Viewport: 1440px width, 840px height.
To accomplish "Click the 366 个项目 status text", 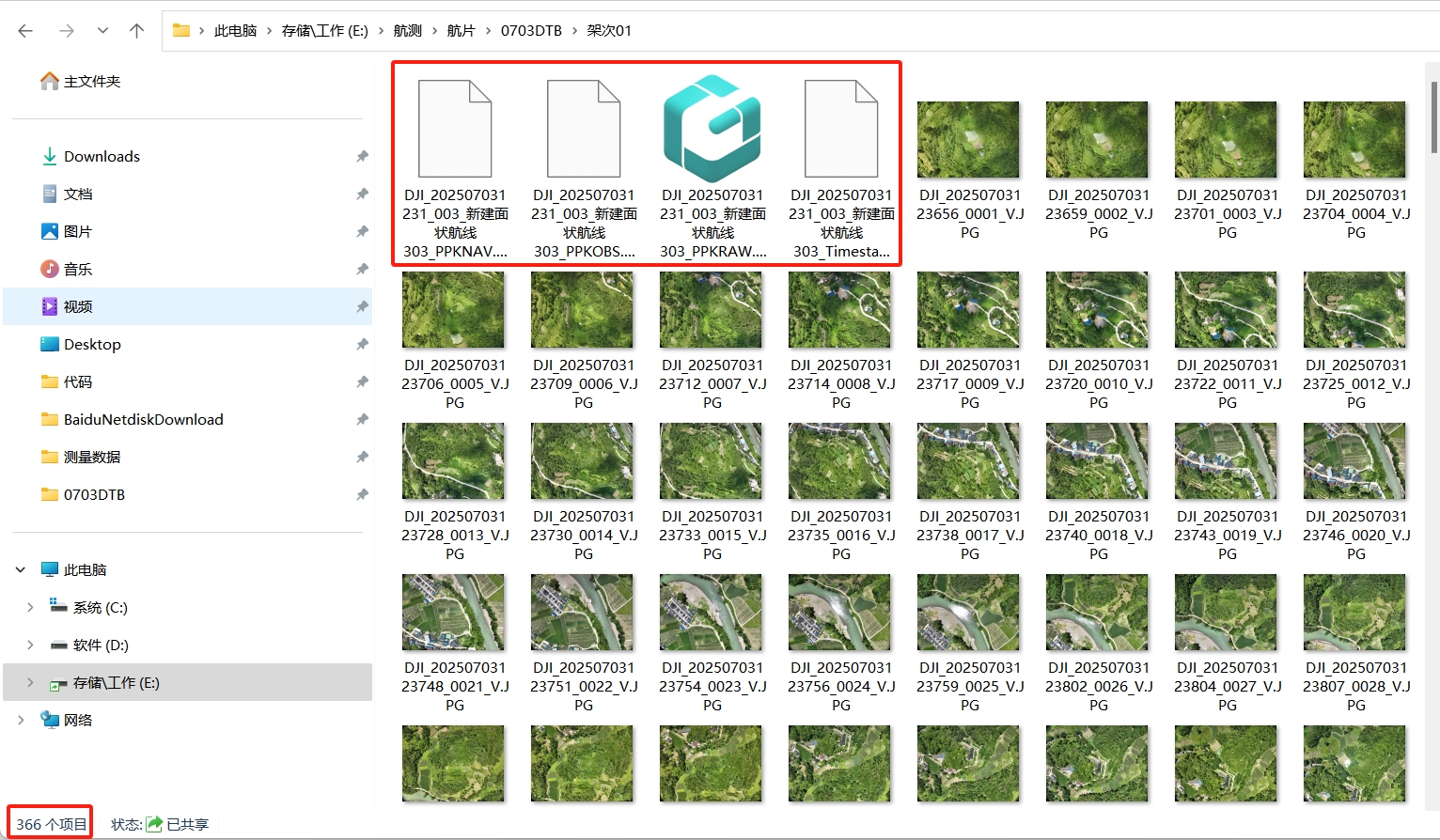I will click(x=51, y=824).
